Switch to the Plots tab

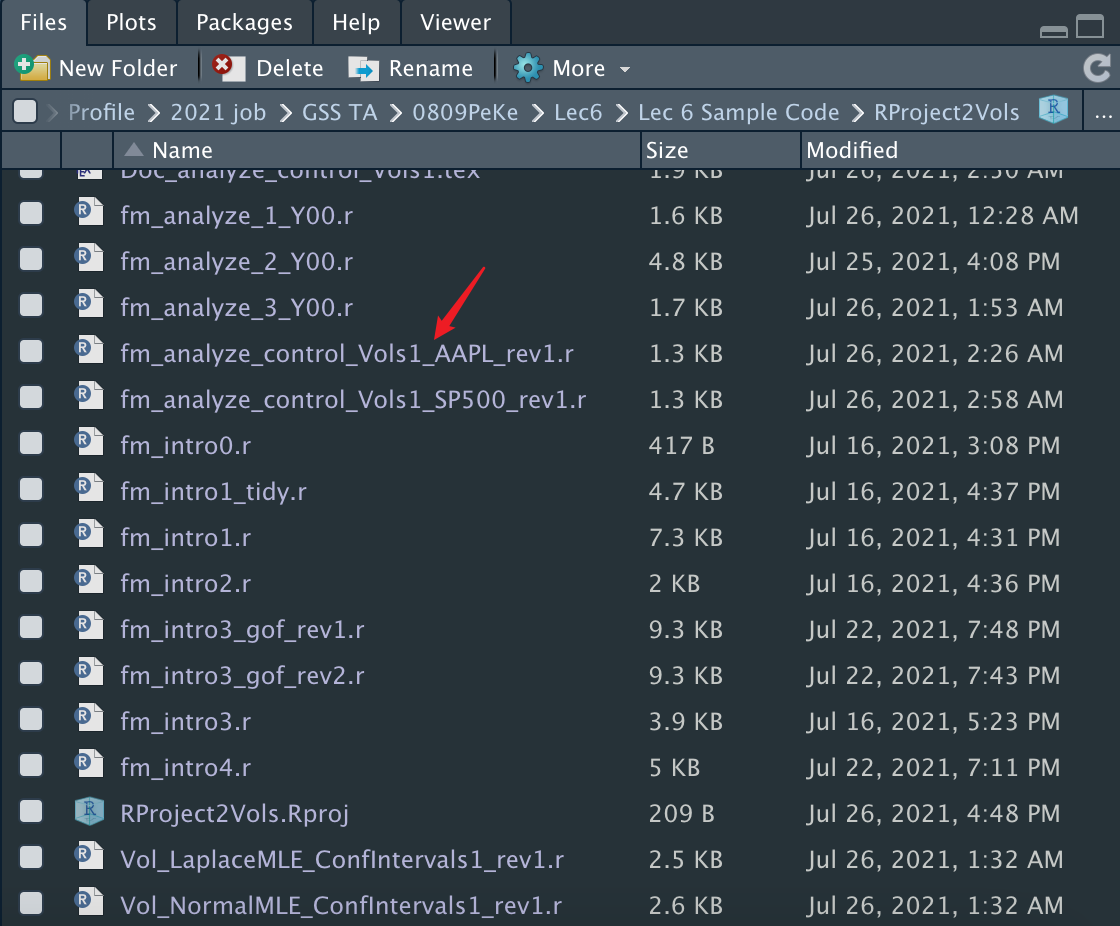pos(132,22)
